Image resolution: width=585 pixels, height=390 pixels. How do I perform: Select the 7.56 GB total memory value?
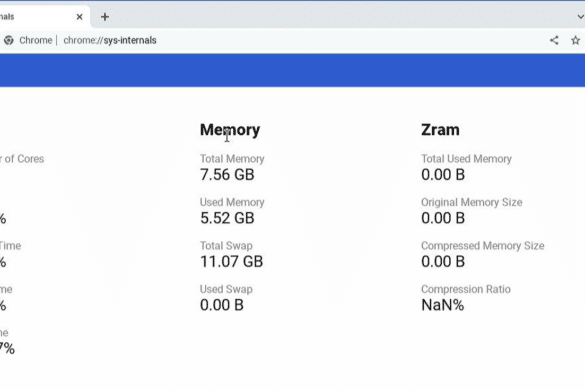pyautogui.click(x=227, y=175)
